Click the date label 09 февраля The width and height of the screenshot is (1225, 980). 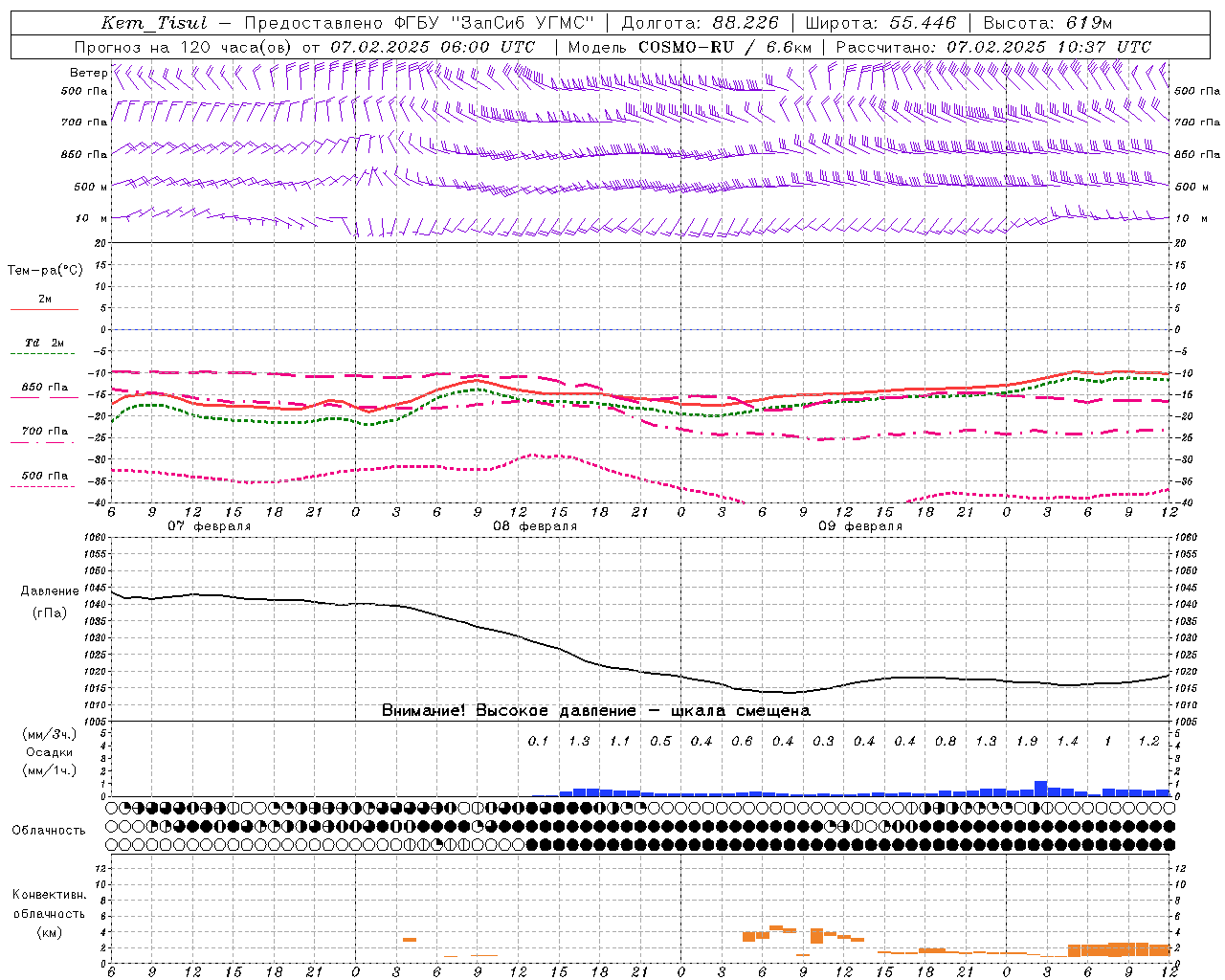pyautogui.click(x=860, y=526)
